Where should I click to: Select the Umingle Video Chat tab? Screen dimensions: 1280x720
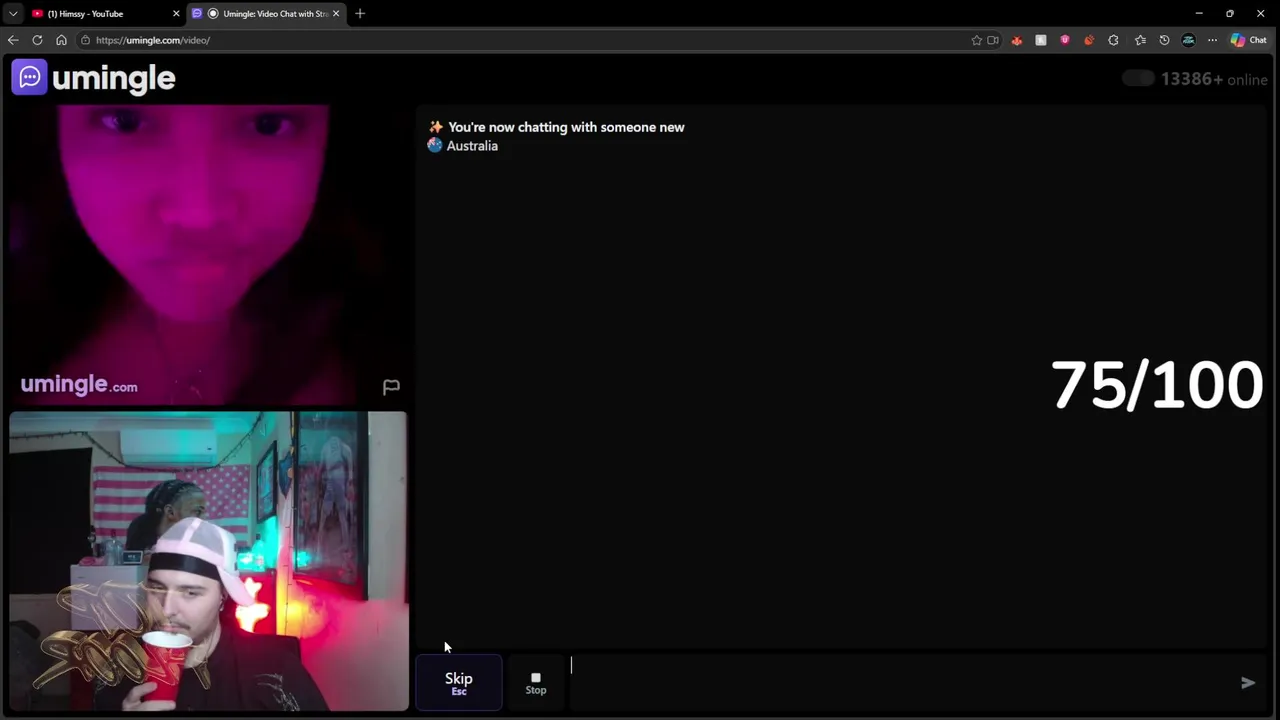click(x=266, y=13)
